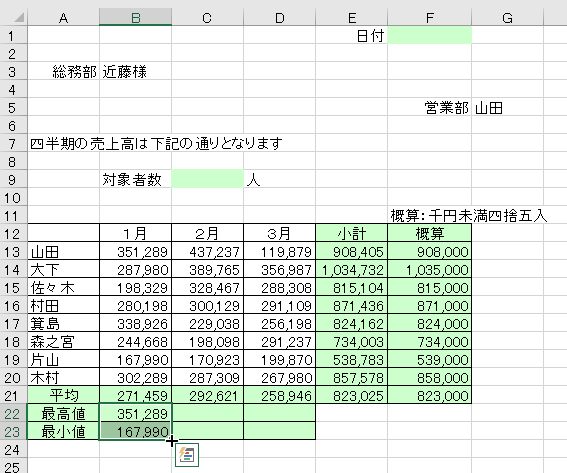
Task: Click average cell 258,946
Action: [280, 395]
